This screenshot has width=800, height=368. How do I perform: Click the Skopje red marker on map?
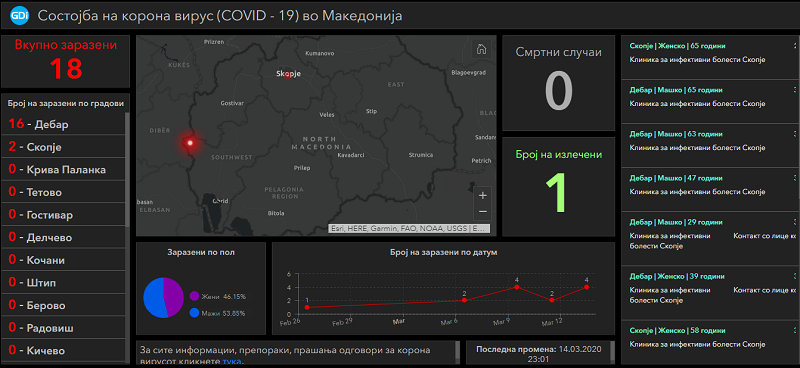288,75
